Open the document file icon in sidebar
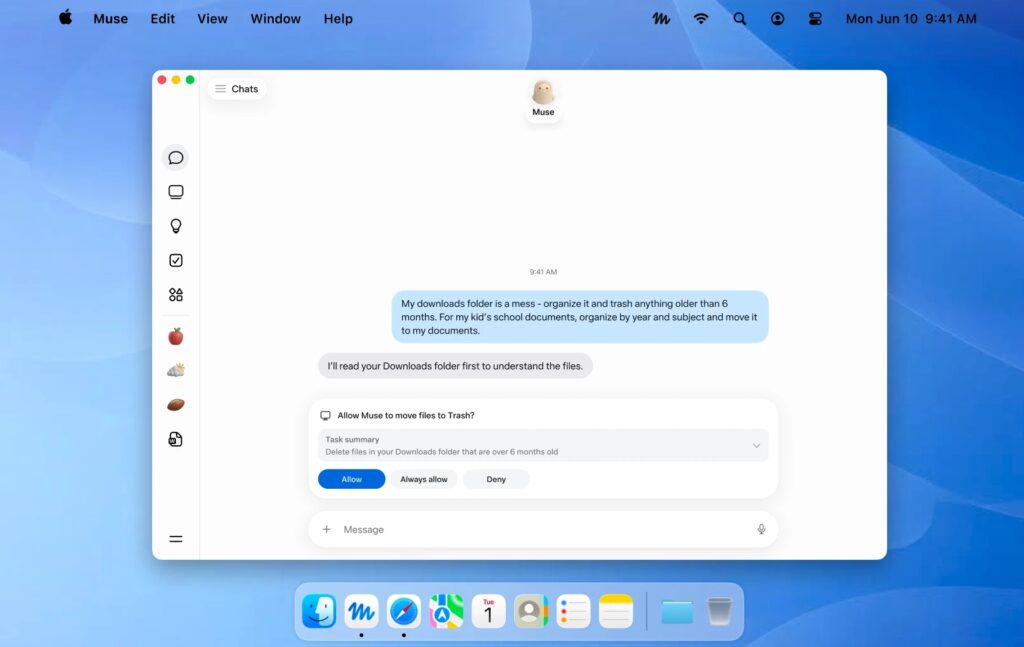 tap(176, 439)
